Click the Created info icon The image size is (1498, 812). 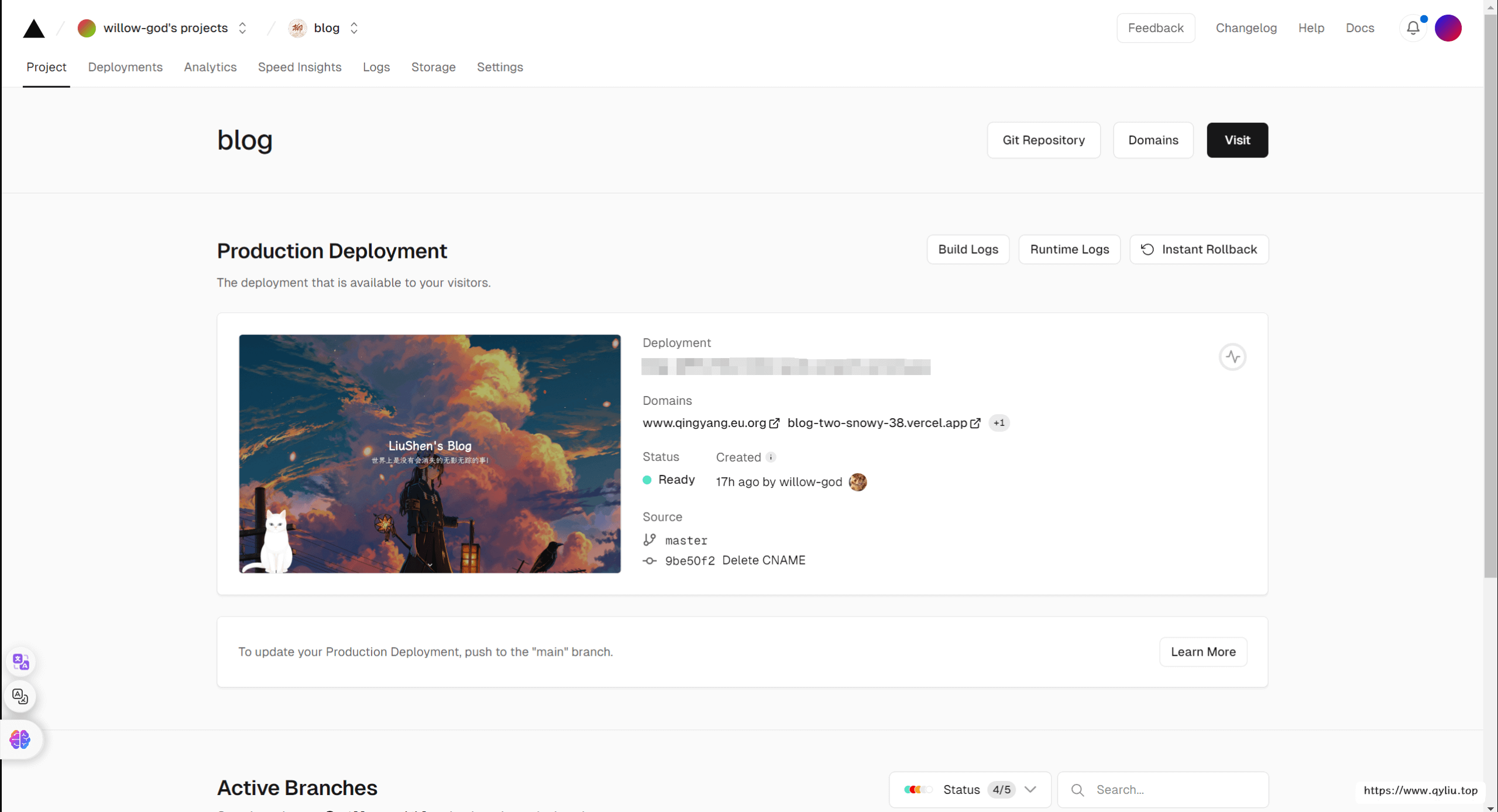(771, 457)
